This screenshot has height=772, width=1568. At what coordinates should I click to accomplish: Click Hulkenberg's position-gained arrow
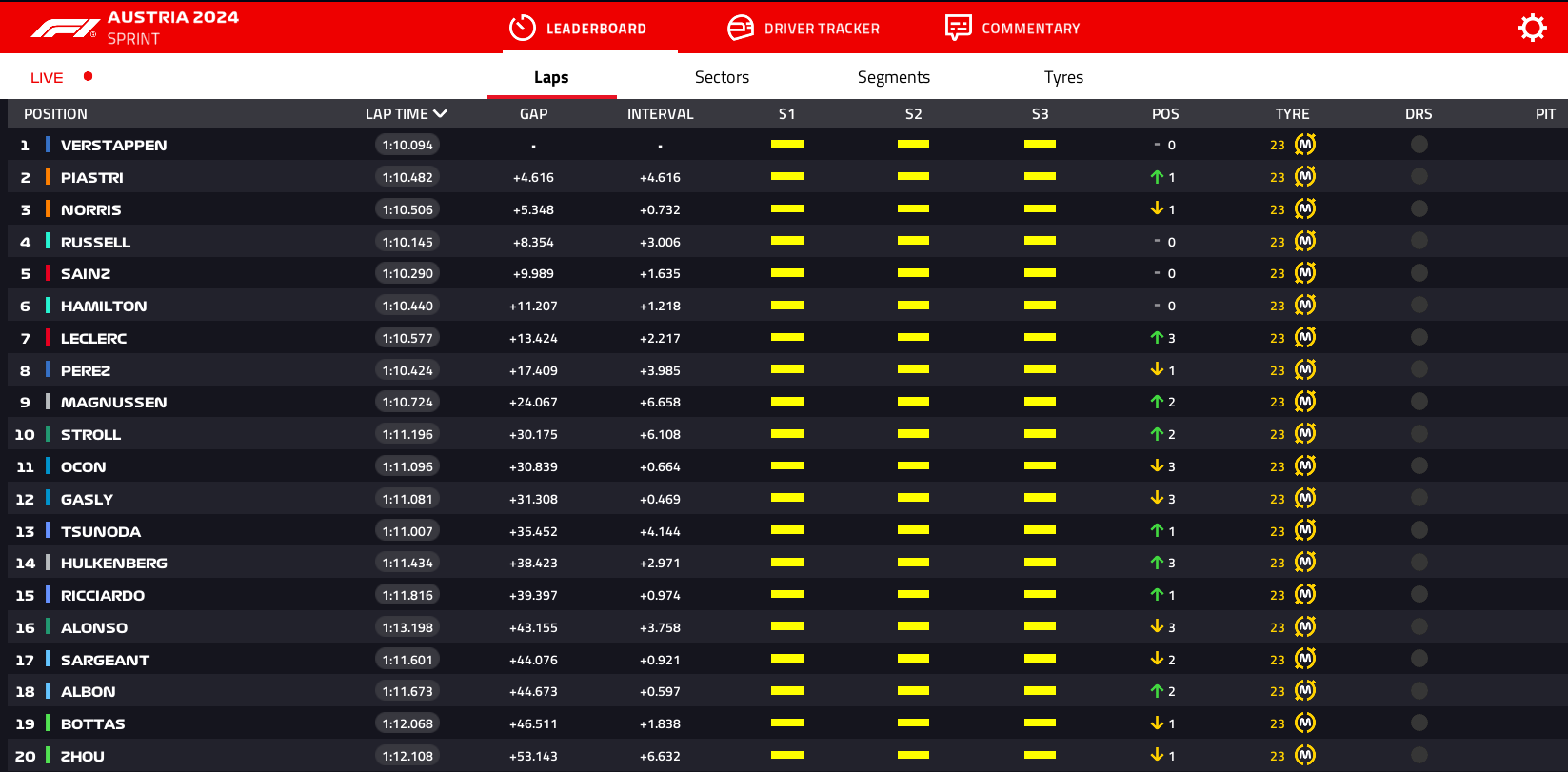tap(1157, 563)
